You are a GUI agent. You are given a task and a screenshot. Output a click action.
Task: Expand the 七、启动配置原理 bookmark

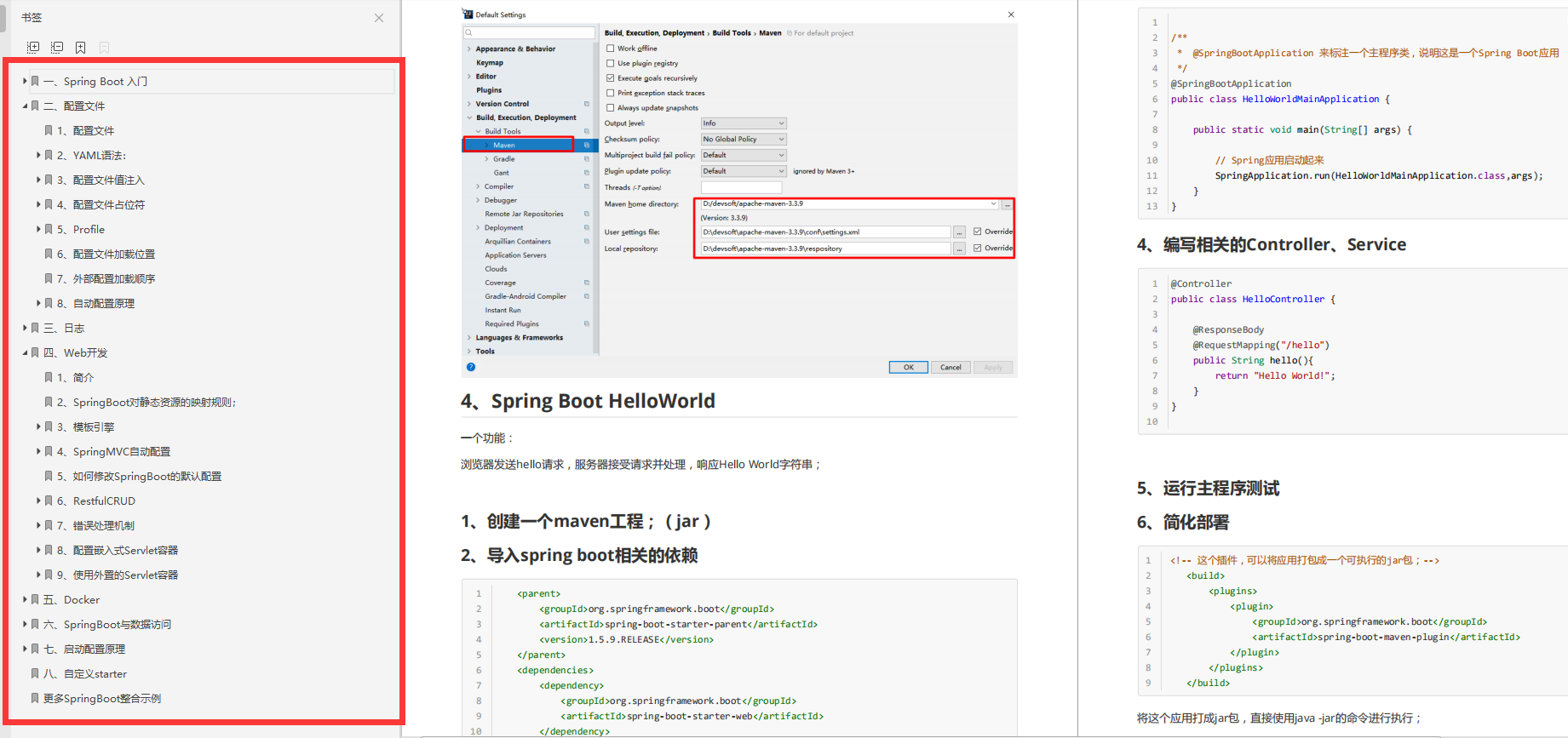[25, 649]
